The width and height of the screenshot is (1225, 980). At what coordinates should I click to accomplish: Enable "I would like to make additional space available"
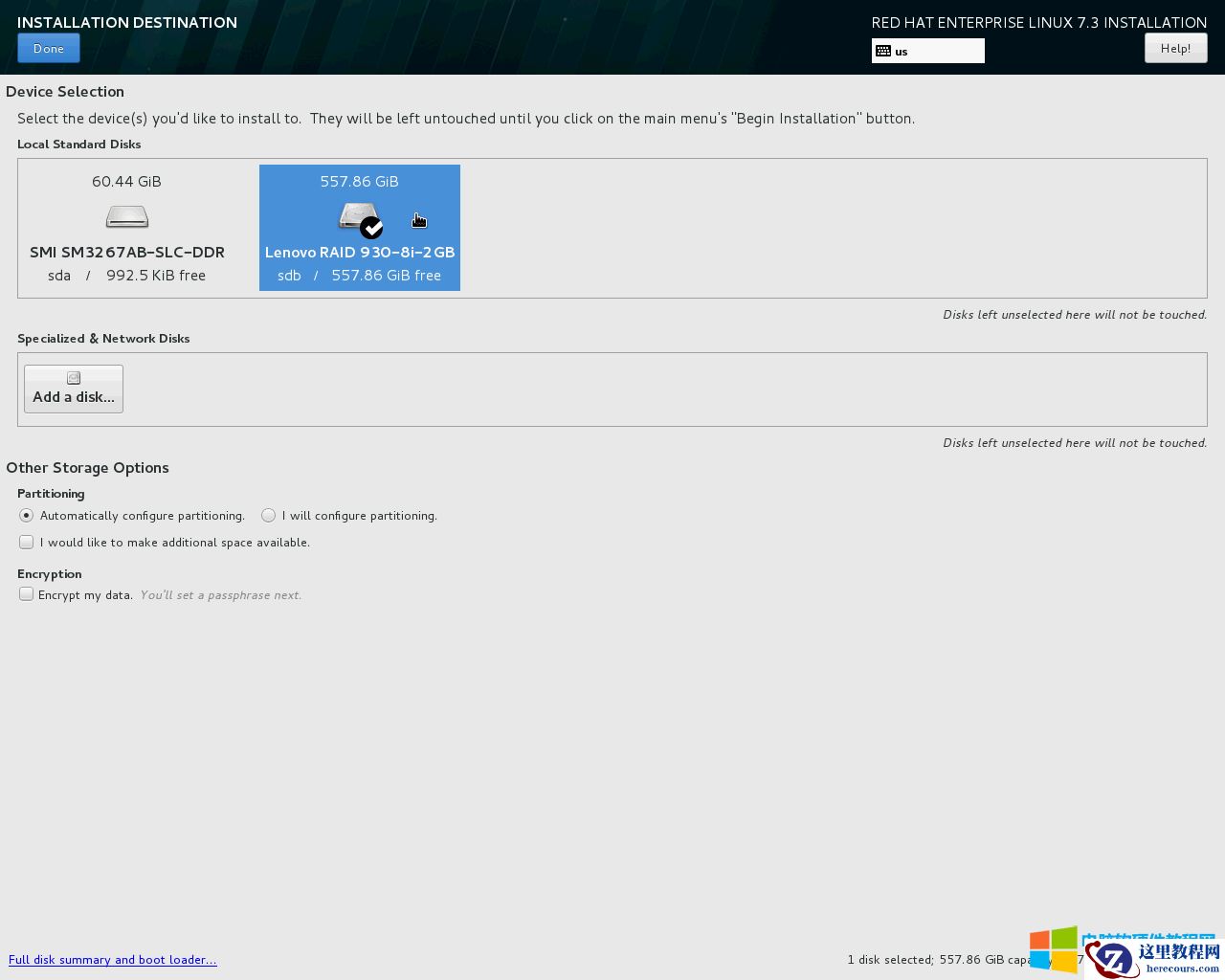pos(26,542)
